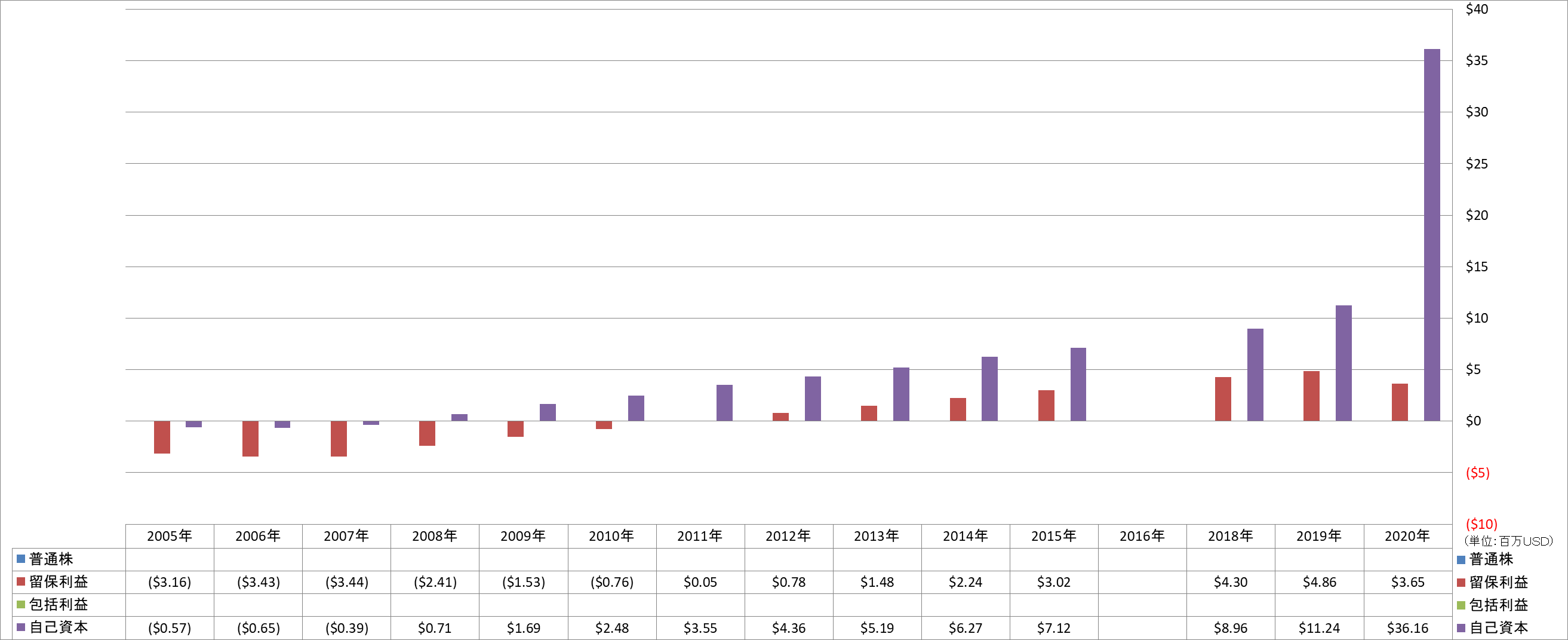Click the green 包括利益 legend swatch left
The image size is (1568, 640).
(21, 605)
